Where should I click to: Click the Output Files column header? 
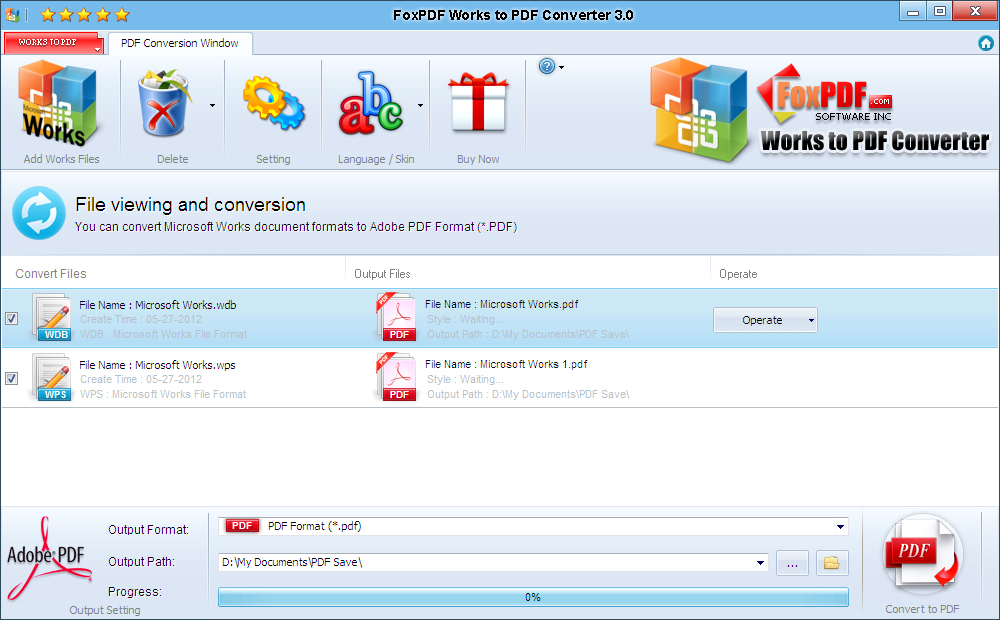point(382,274)
